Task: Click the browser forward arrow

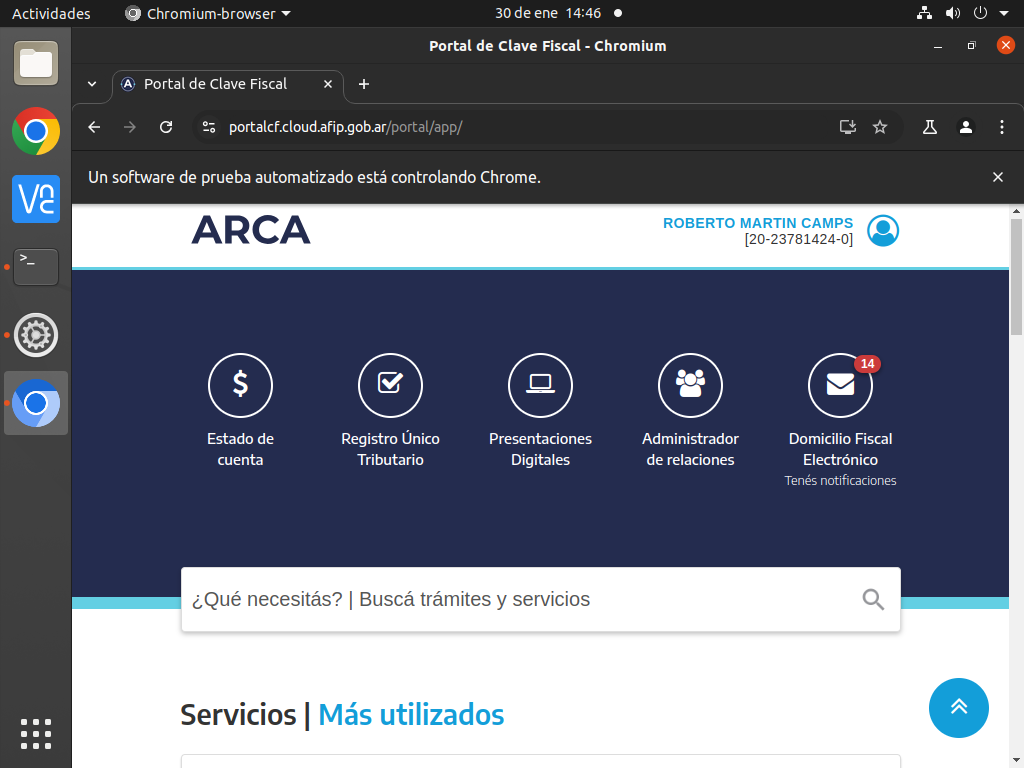Action: tap(130, 127)
